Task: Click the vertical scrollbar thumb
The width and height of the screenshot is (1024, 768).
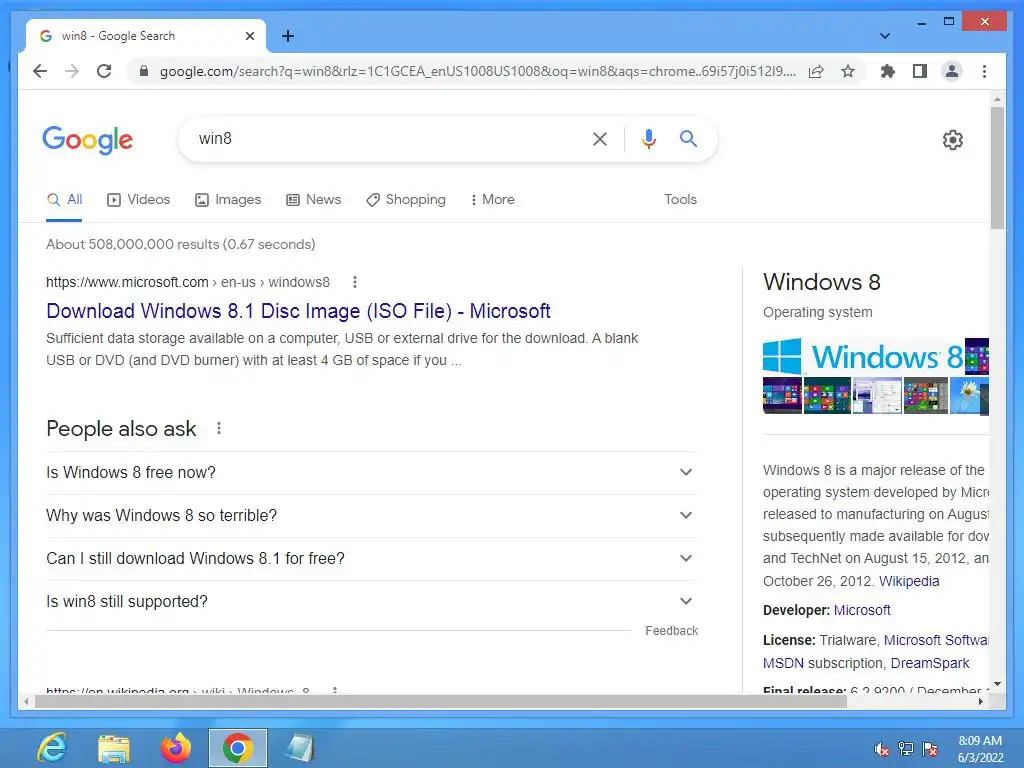Action: coord(997,168)
